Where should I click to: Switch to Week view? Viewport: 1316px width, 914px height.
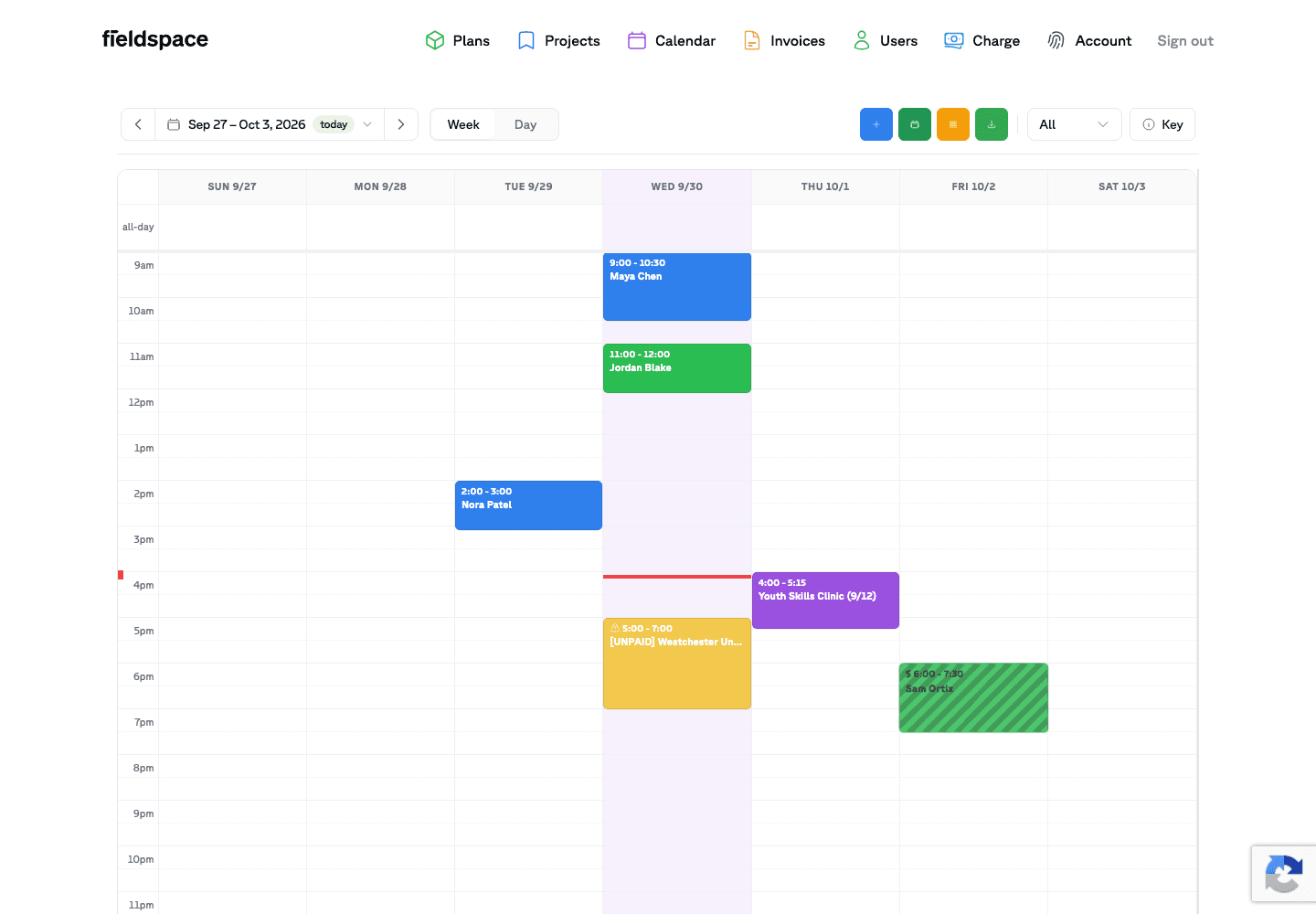[x=463, y=124]
